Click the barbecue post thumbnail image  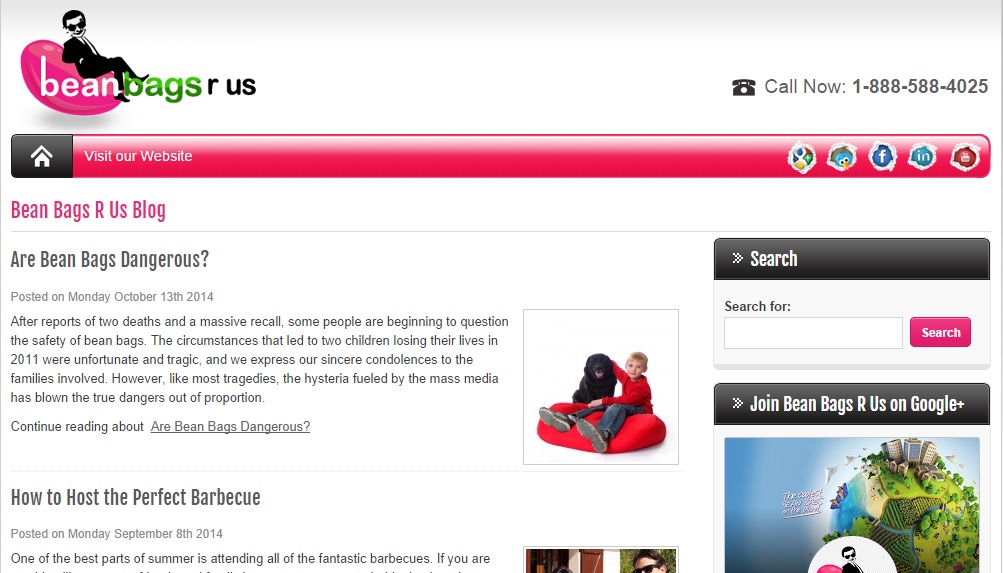[601, 560]
